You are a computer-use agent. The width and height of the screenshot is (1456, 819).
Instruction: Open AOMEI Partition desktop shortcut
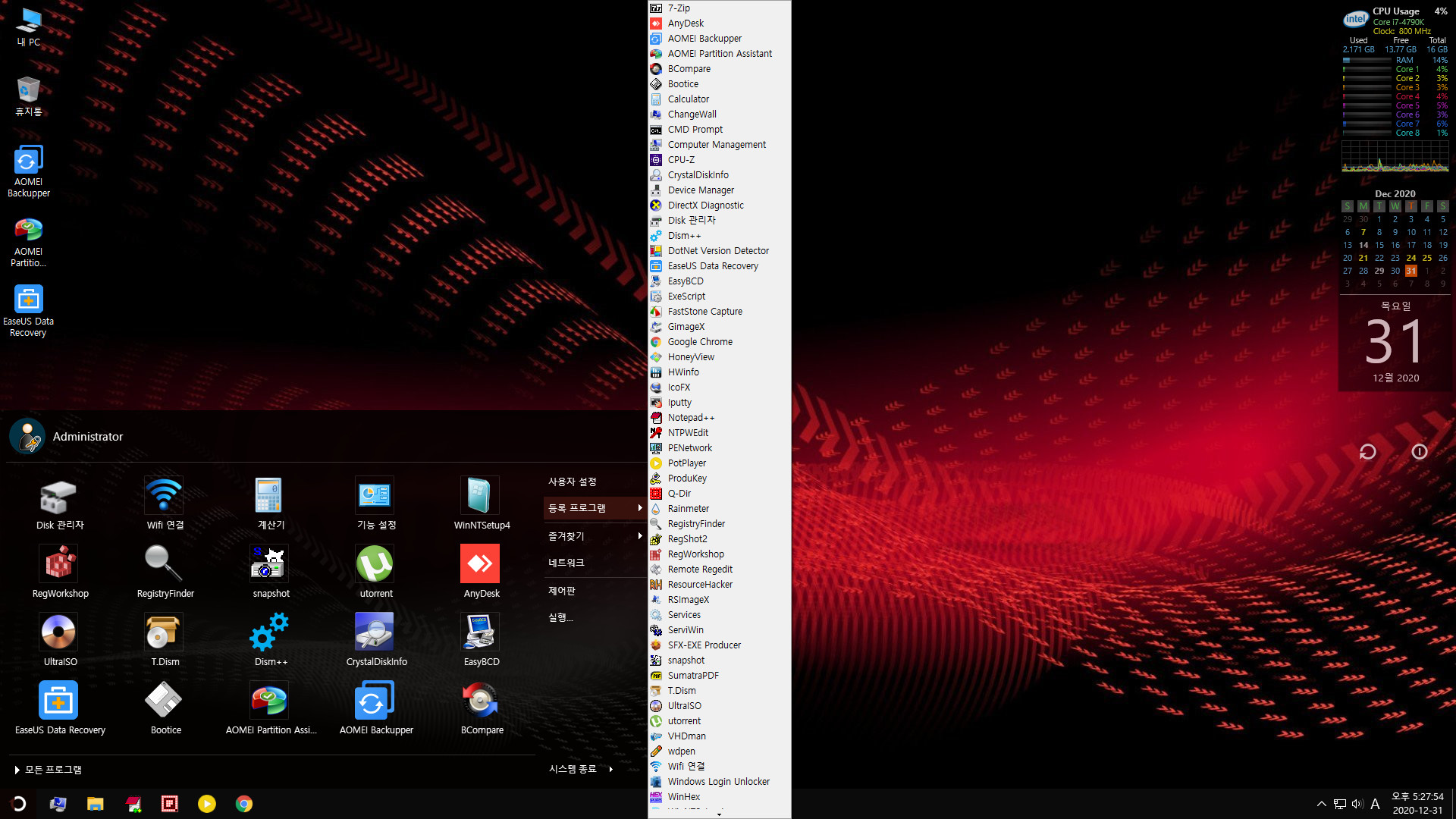click(x=29, y=241)
